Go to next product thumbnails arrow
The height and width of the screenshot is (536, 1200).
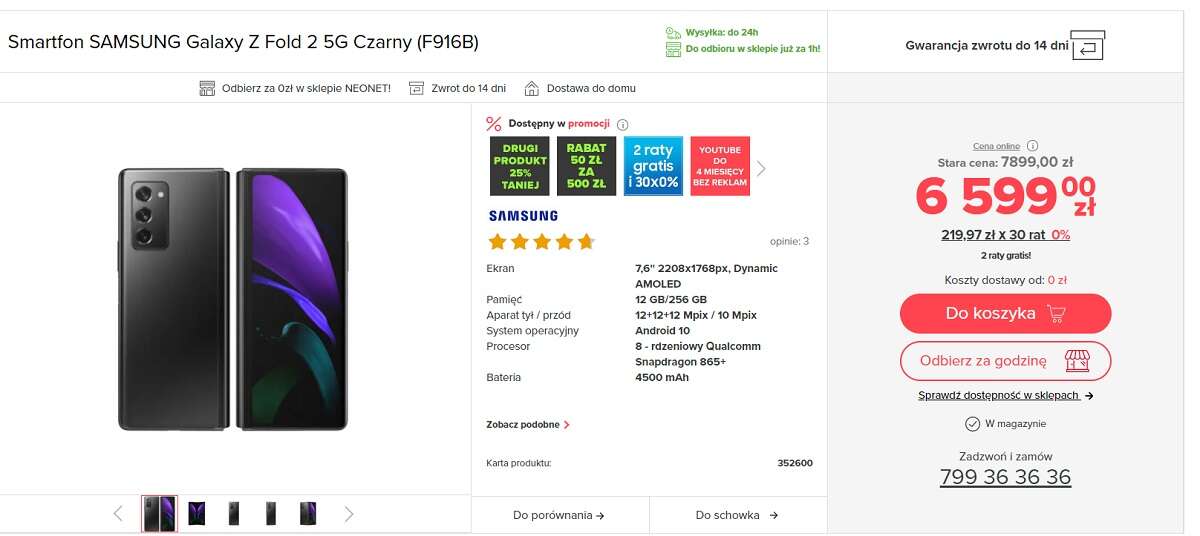coord(349,514)
